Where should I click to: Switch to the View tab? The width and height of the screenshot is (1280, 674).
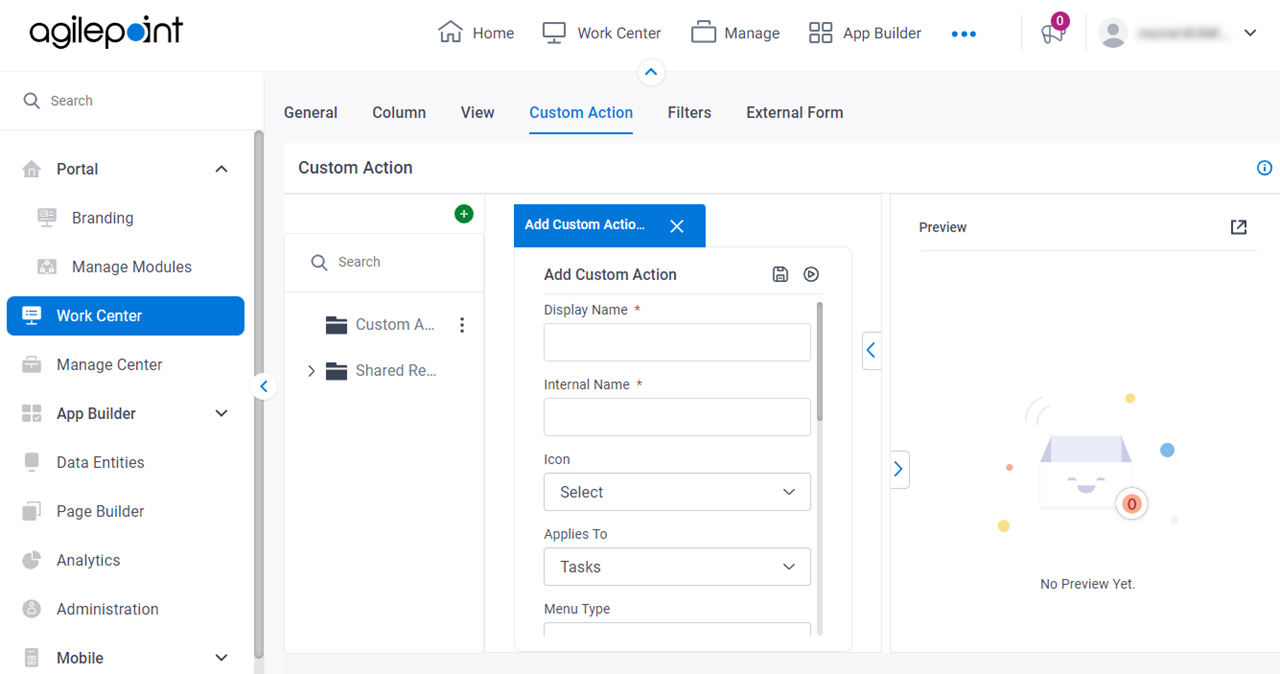477,113
